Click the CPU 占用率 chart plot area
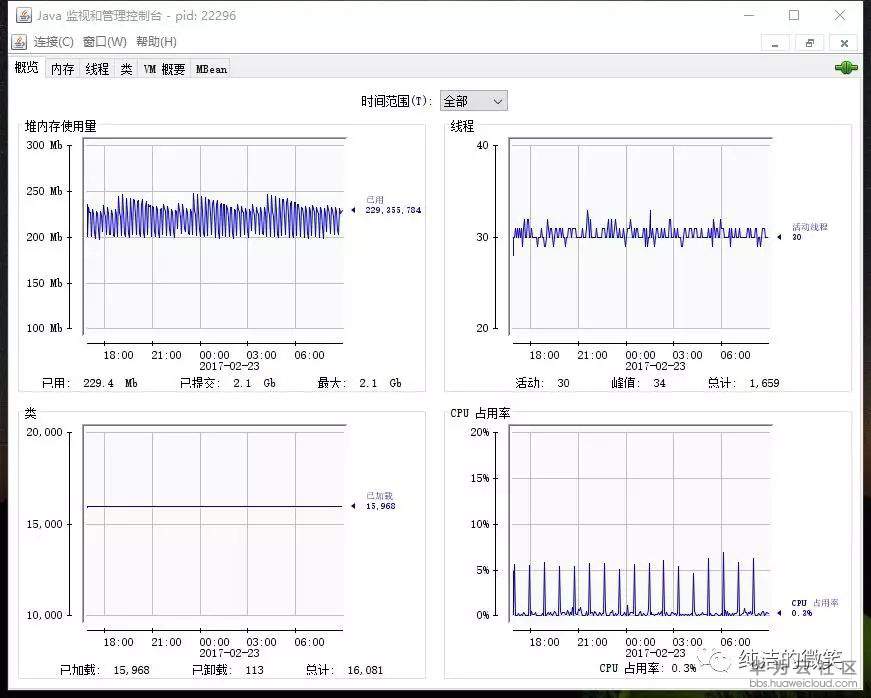This screenshot has height=698, width=871. pos(640,523)
